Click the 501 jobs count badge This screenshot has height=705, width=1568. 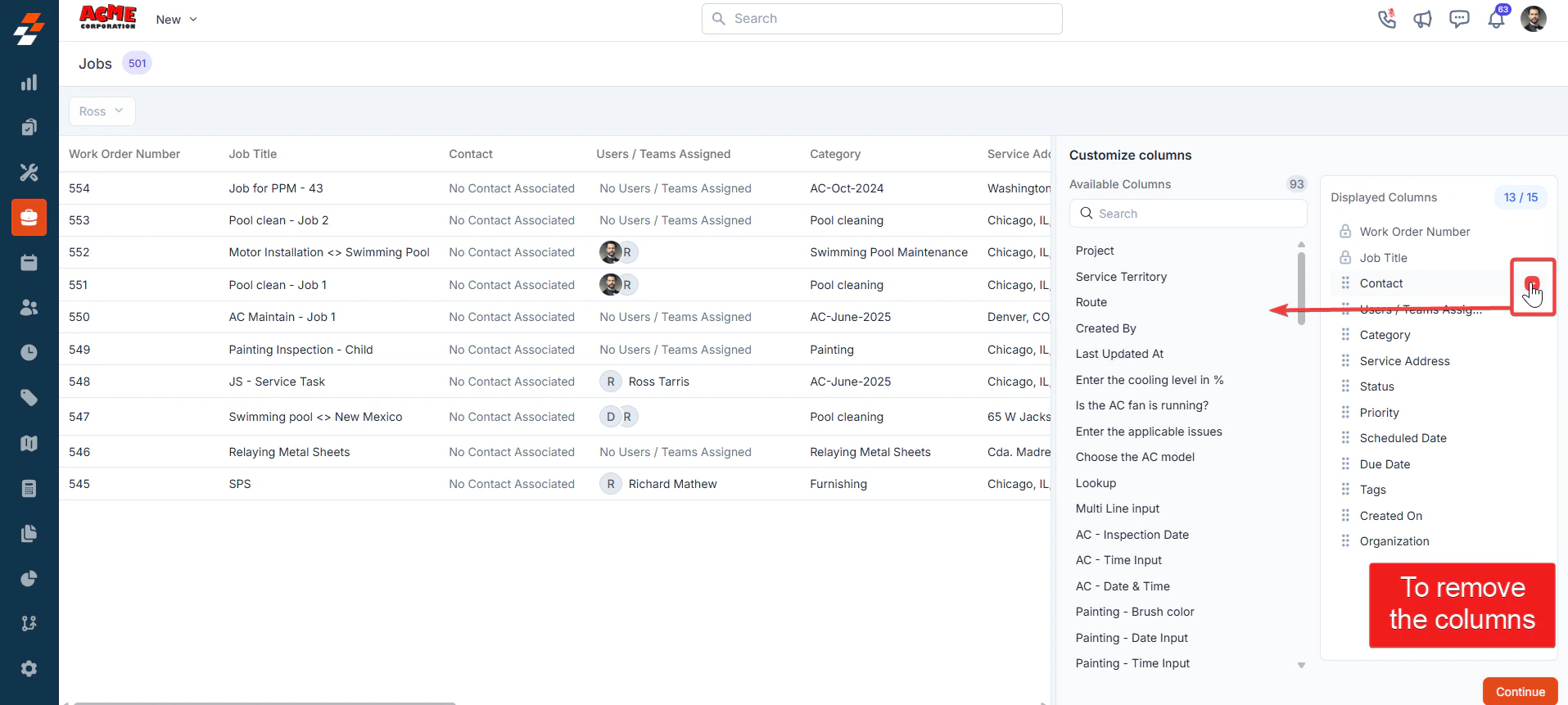137,63
